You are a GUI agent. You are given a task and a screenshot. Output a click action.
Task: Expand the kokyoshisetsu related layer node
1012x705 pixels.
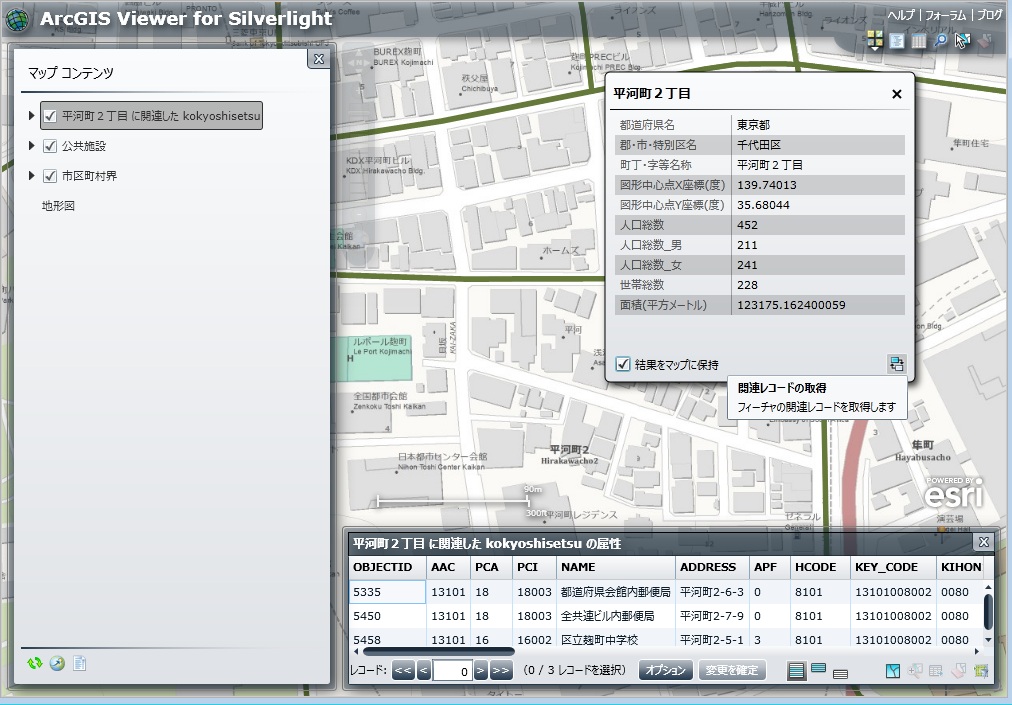coord(31,116)
